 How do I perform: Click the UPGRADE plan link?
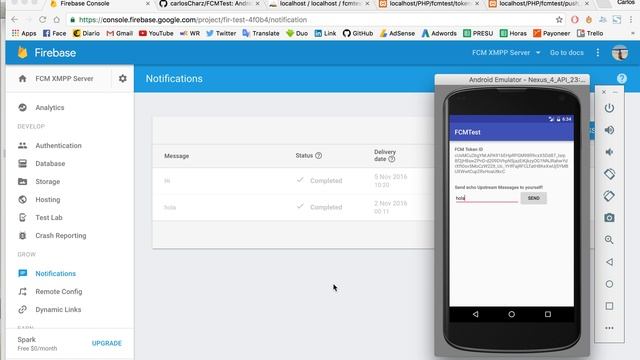point(107,343)
